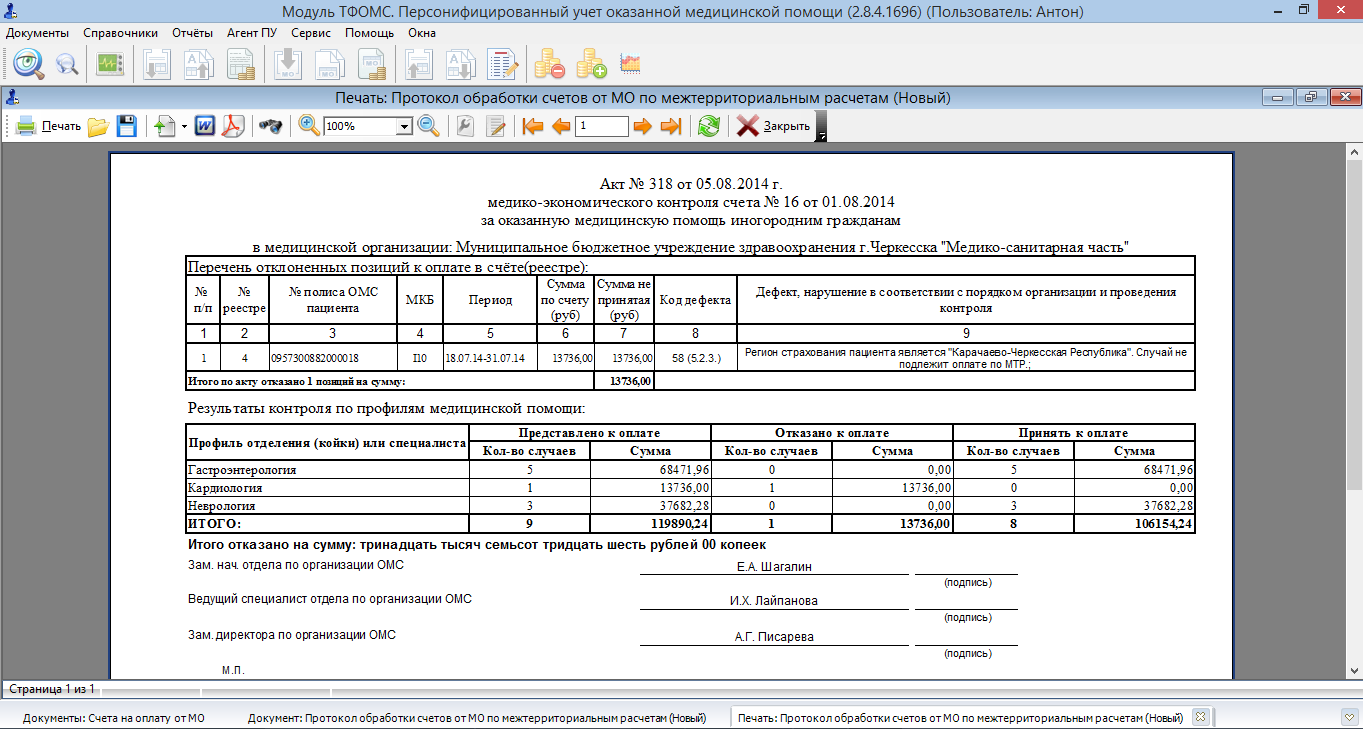Click the binoculars find icon
The width and height of the screenshot is (1363, 729).
(x=270, y=126)
